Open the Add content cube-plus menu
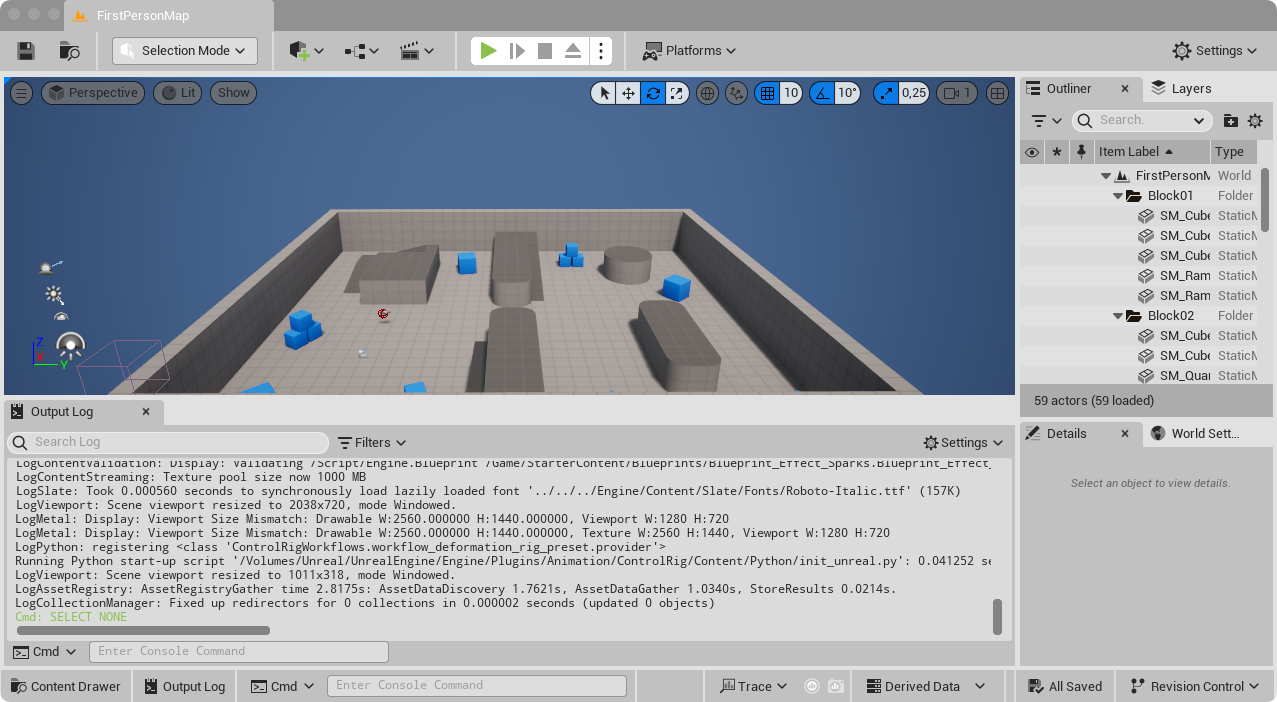Screen dimensions: 1277x702 [306, 51]
